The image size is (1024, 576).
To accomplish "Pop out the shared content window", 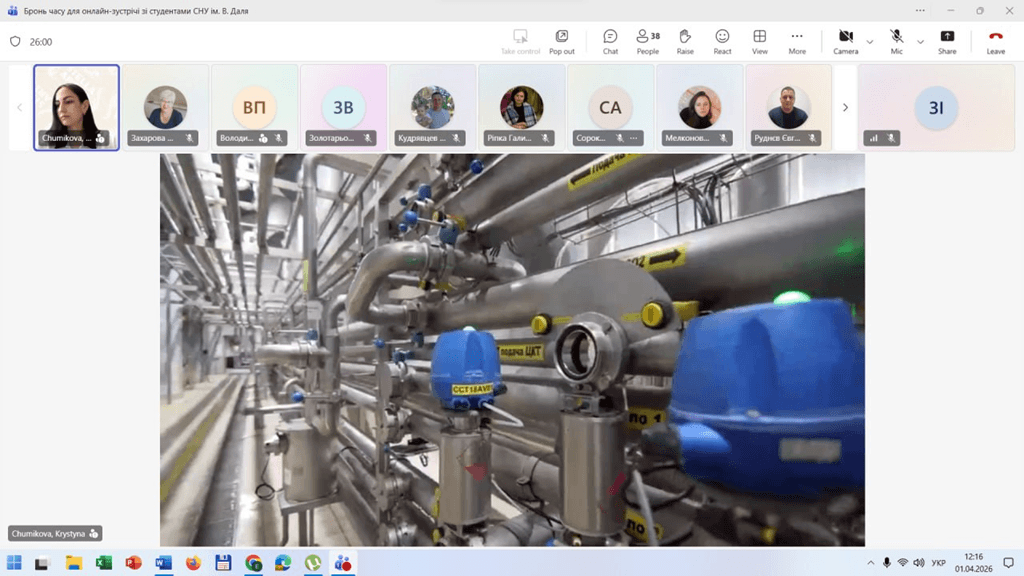I will point(562,41).
